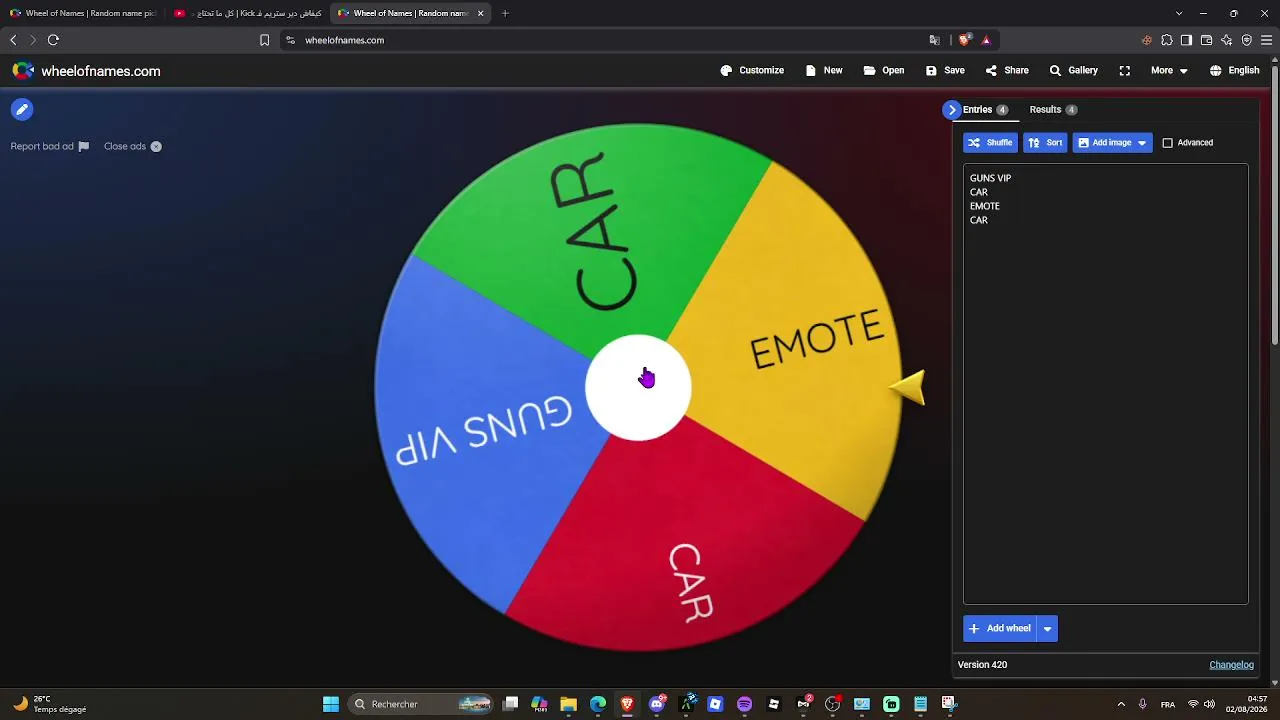Switch to the Results tab
1280x720 pixels.
pyautogui.click(x=1053, y=110)
